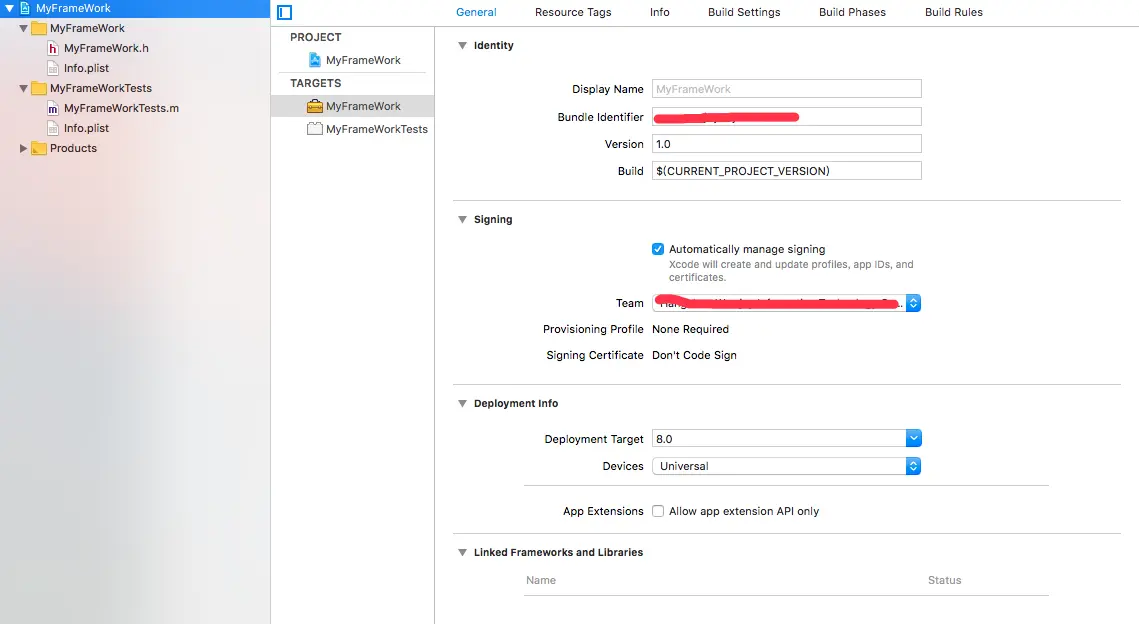Click the Status column header
The height and width of the screenshot is (624, 1139).
click(944, 580)
